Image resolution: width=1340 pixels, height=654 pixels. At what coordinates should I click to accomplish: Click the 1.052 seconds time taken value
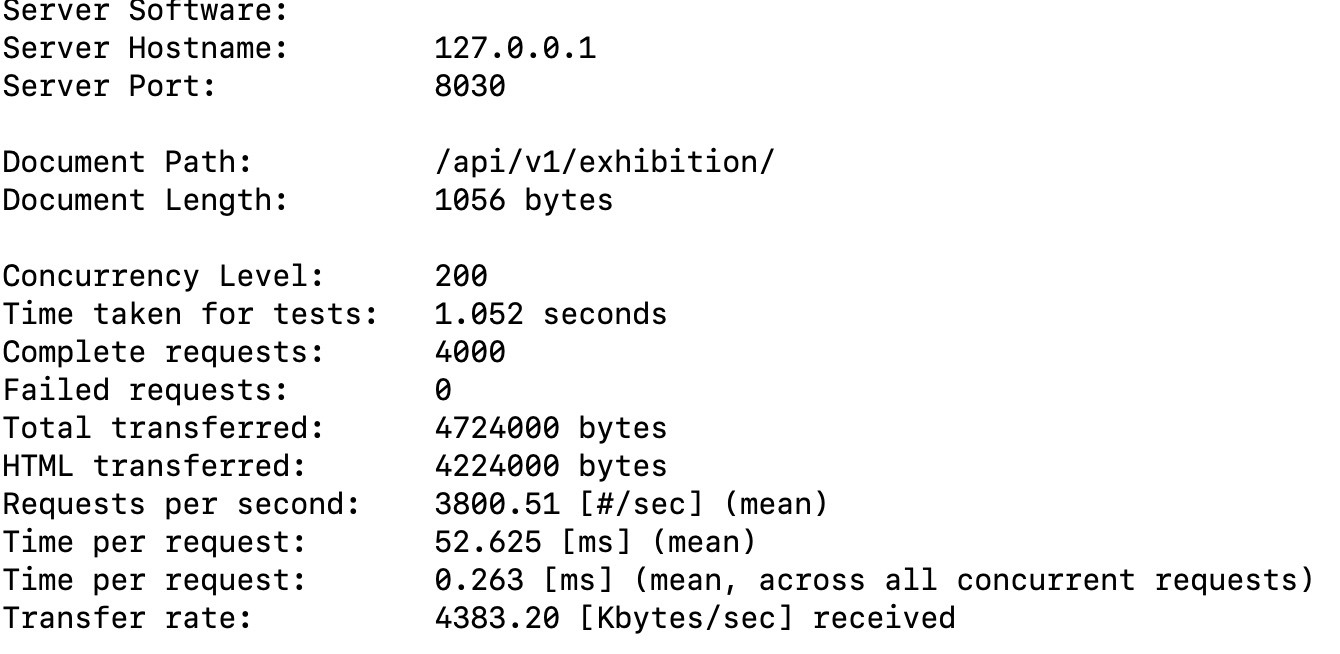click(550, 314)
